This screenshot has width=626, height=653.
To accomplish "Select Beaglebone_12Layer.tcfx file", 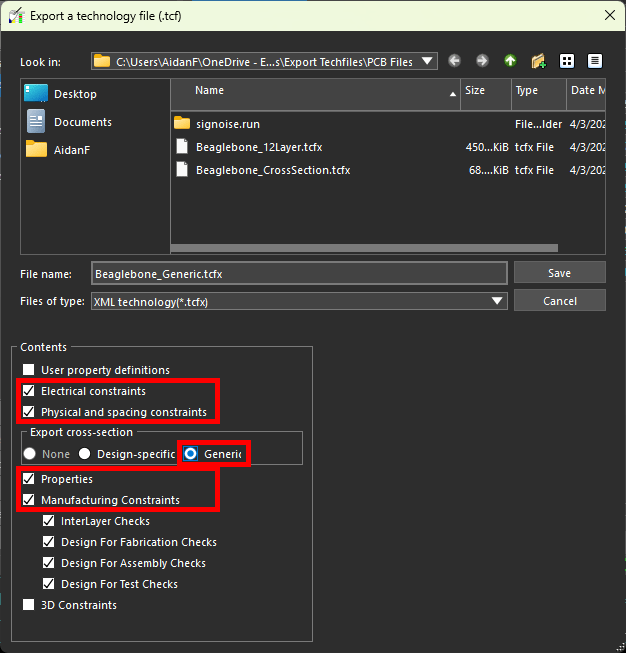I will pyautogui.click(x=249, y=147).
